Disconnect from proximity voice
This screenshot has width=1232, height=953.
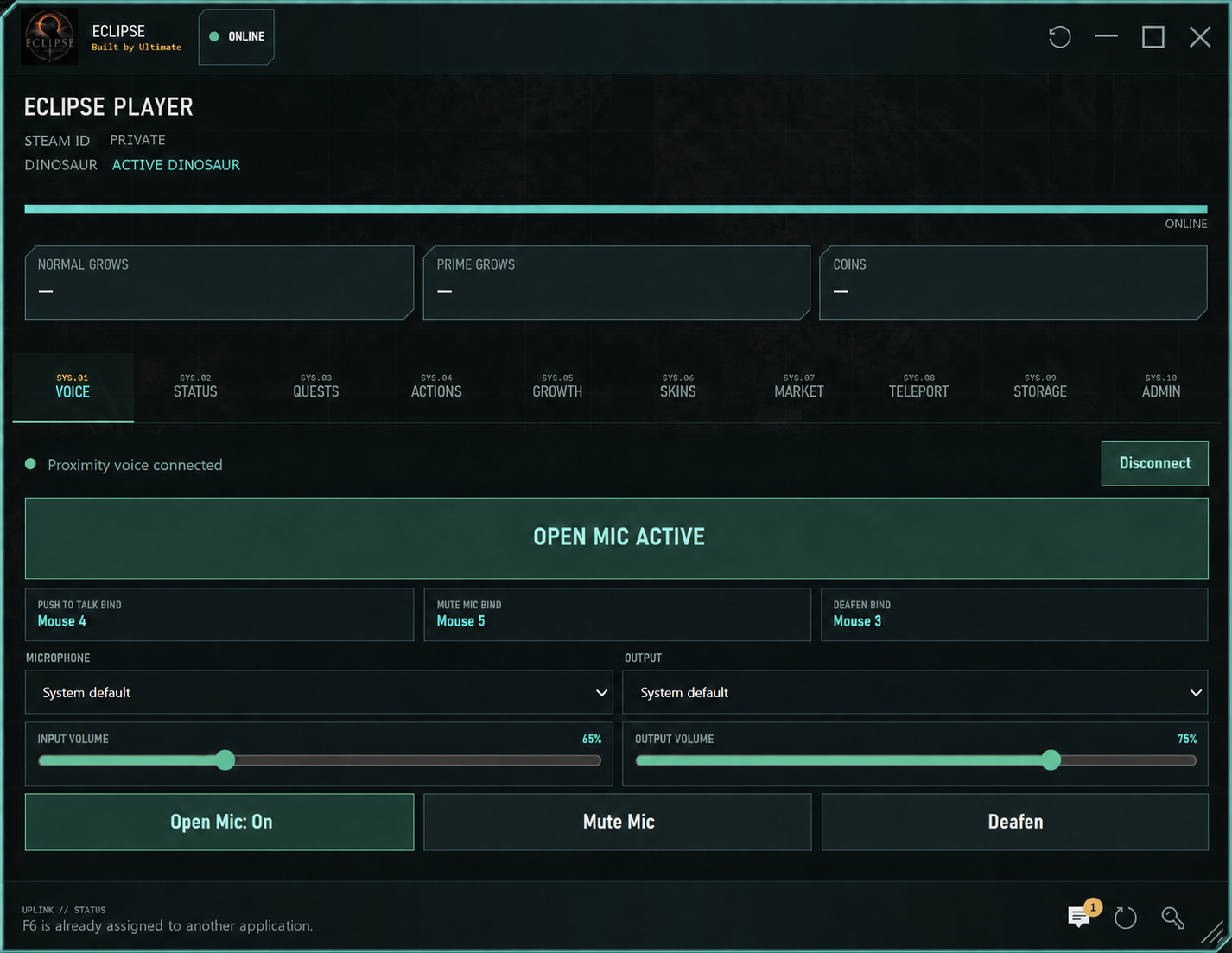point(1154,463)
